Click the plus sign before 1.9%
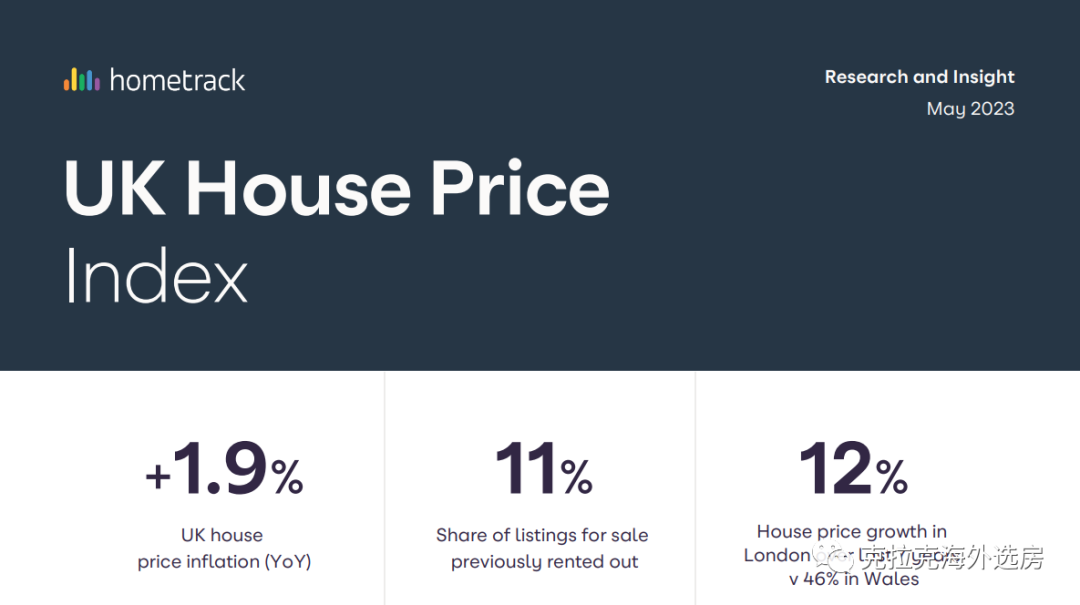1080x605 pixels. click(158, 476)
